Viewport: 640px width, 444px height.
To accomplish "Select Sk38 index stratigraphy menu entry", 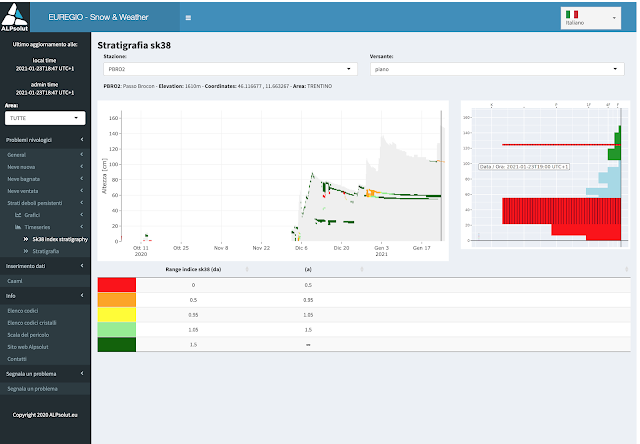I will 60,239.
